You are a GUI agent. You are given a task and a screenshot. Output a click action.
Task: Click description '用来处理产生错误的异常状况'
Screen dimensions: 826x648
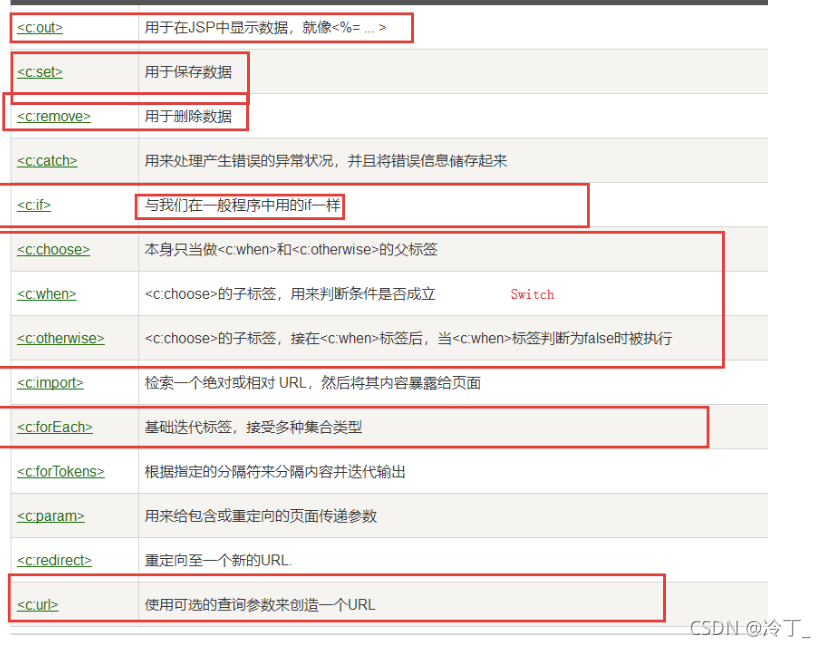(239, 161)
